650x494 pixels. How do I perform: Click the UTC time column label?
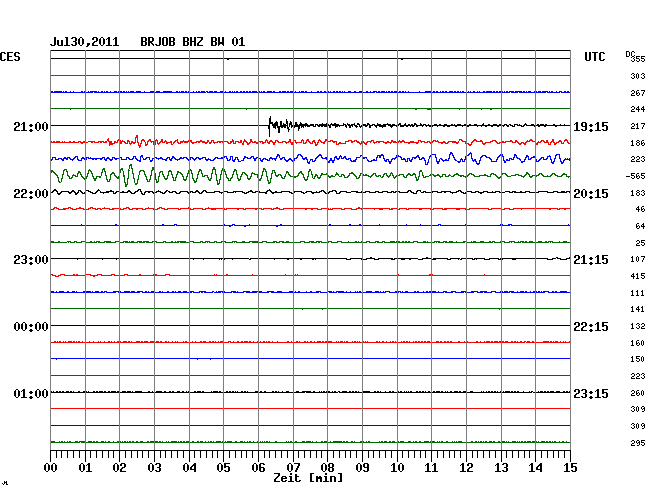pos(595,57)
